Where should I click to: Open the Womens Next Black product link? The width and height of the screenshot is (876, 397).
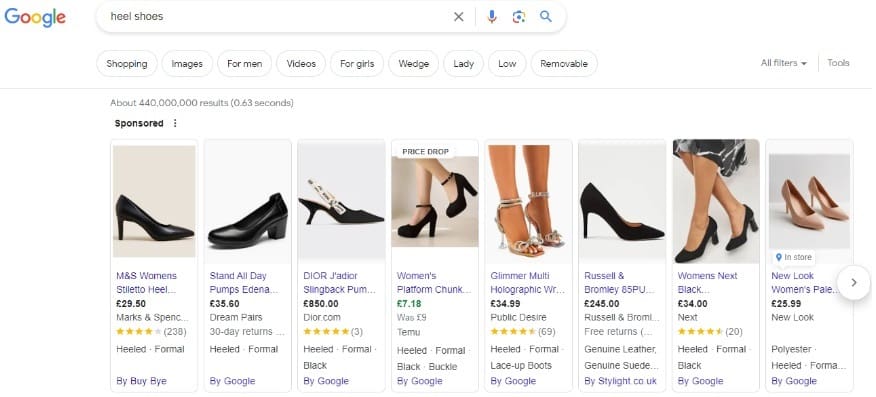pos(707,283)
